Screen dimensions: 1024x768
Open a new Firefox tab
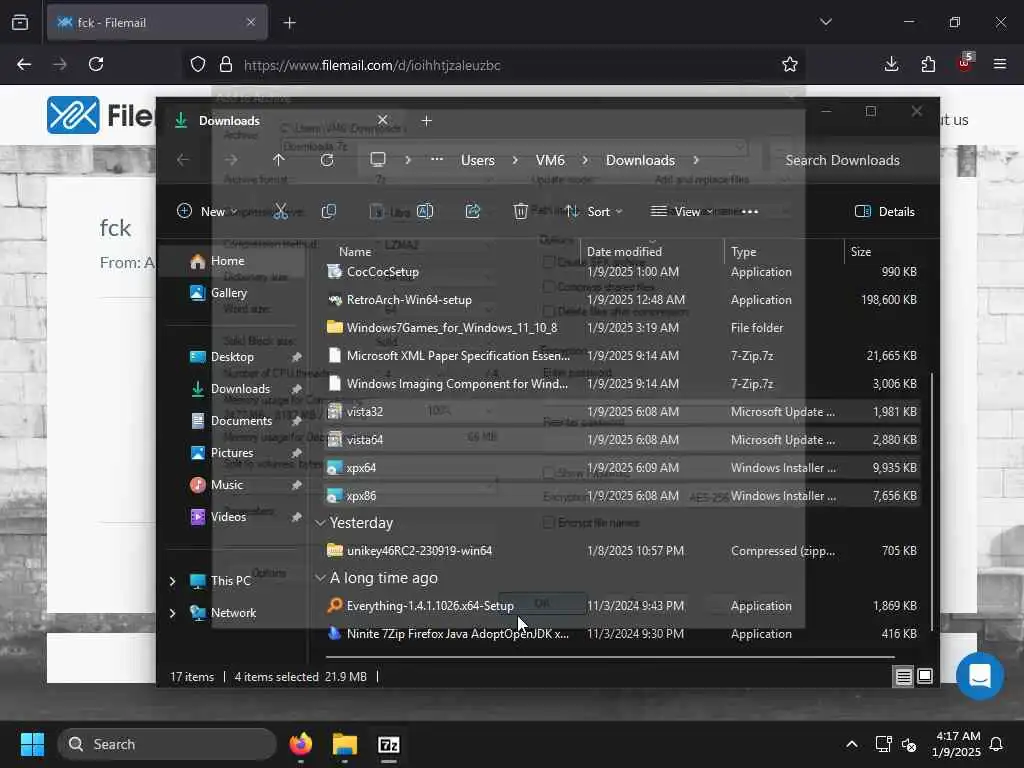point(289,22)
